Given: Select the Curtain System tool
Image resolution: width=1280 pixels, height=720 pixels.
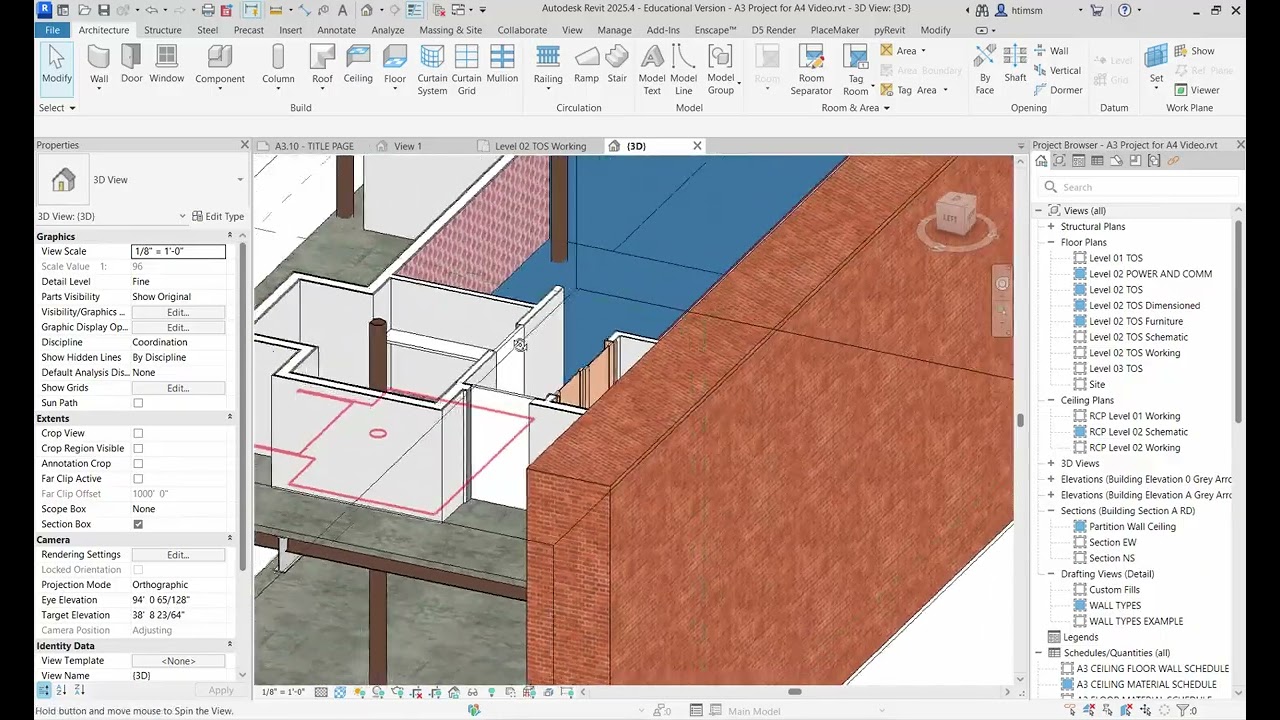Looking at the screenshot, I should point(432,70).
